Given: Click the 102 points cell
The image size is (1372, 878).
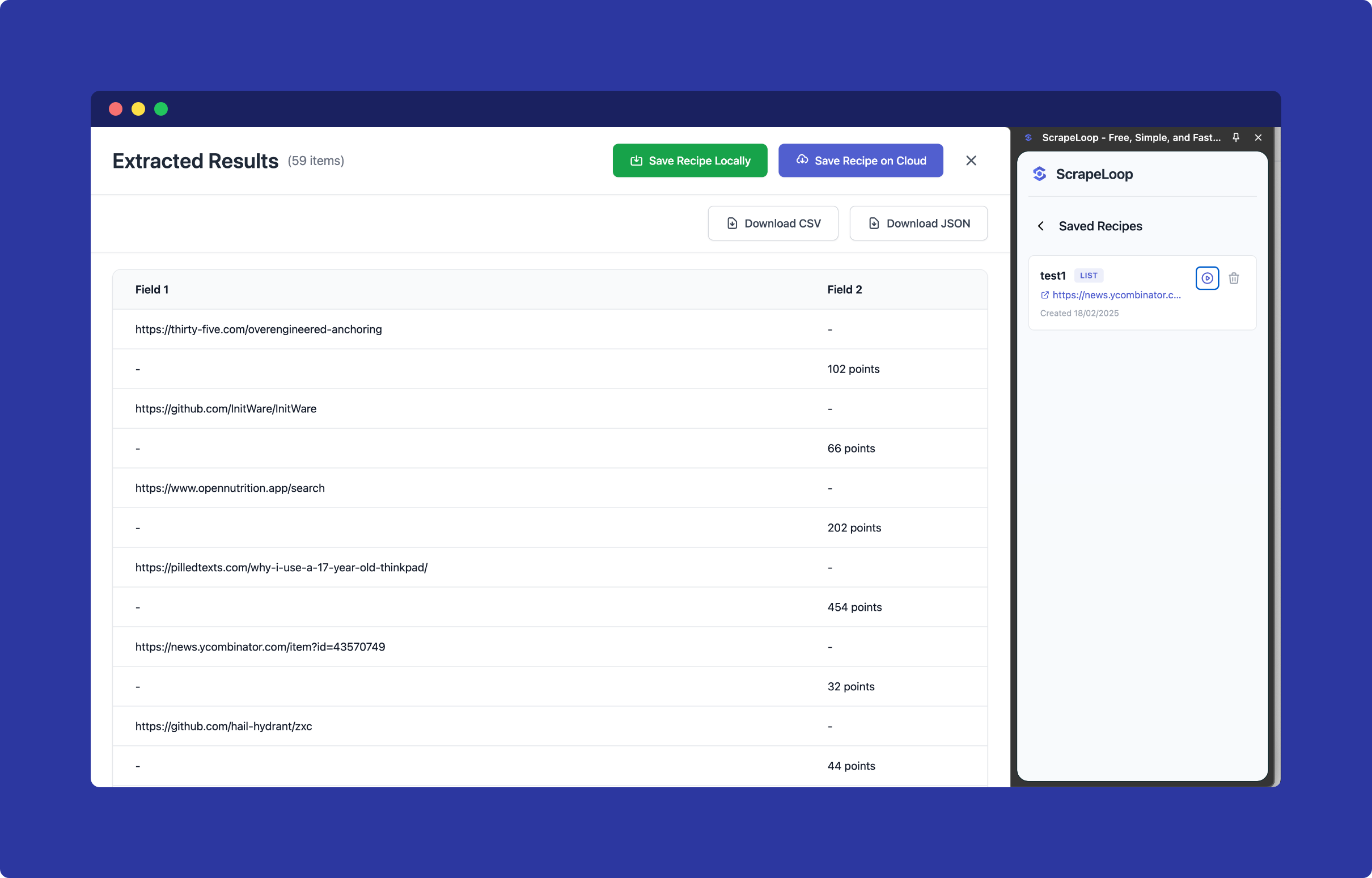Looking at the screenshot, I should (853, 369).
